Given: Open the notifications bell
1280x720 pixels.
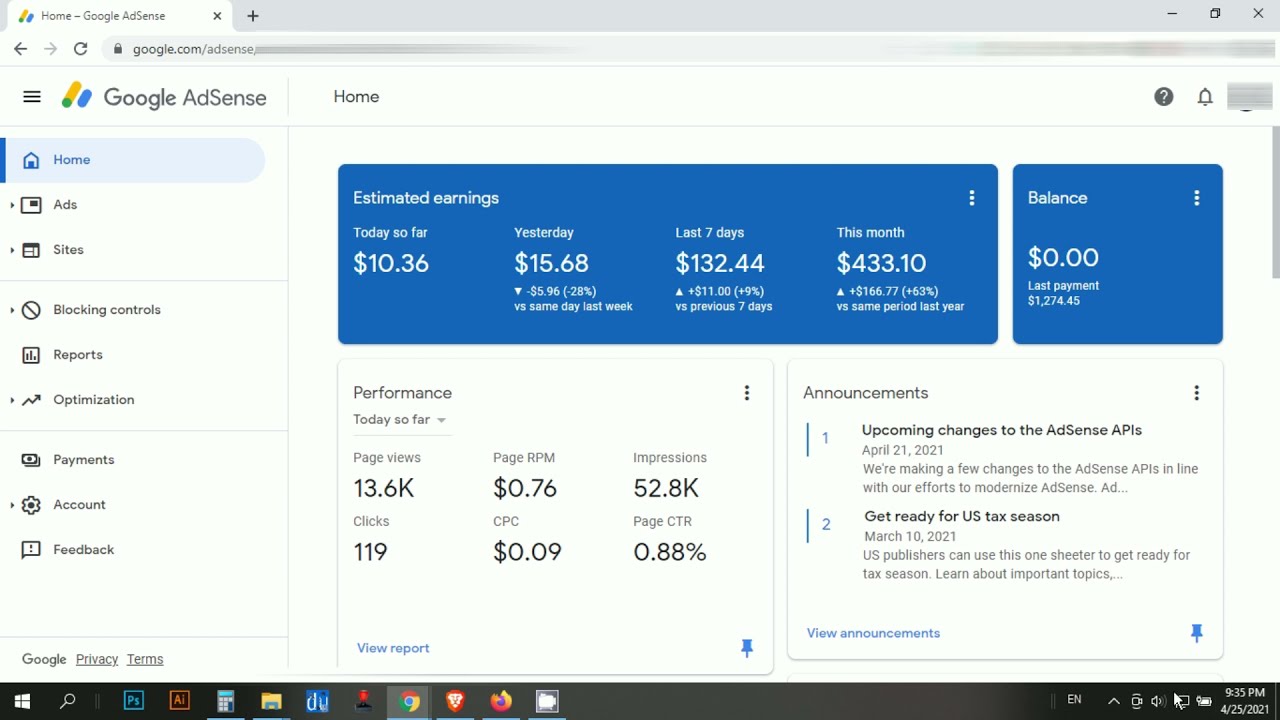Looking at the screenshot, I should (x=1205, y=97).
